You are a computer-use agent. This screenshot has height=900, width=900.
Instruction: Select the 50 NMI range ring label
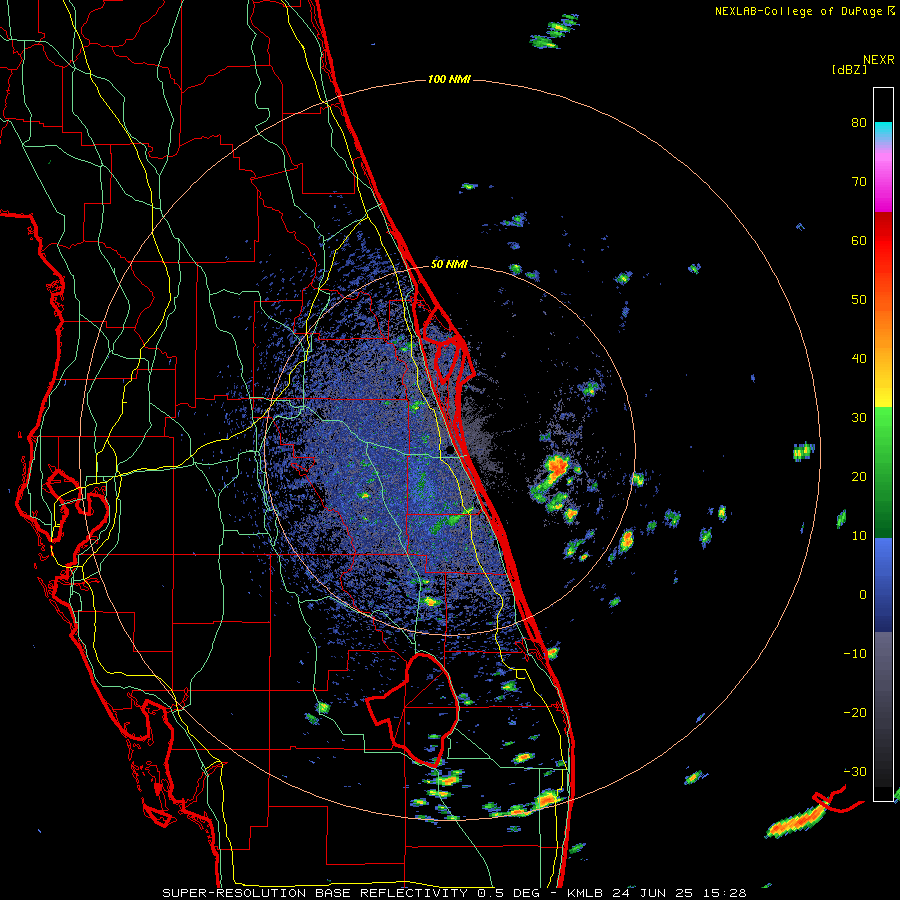pyautogui.click(x=449, y=265)
